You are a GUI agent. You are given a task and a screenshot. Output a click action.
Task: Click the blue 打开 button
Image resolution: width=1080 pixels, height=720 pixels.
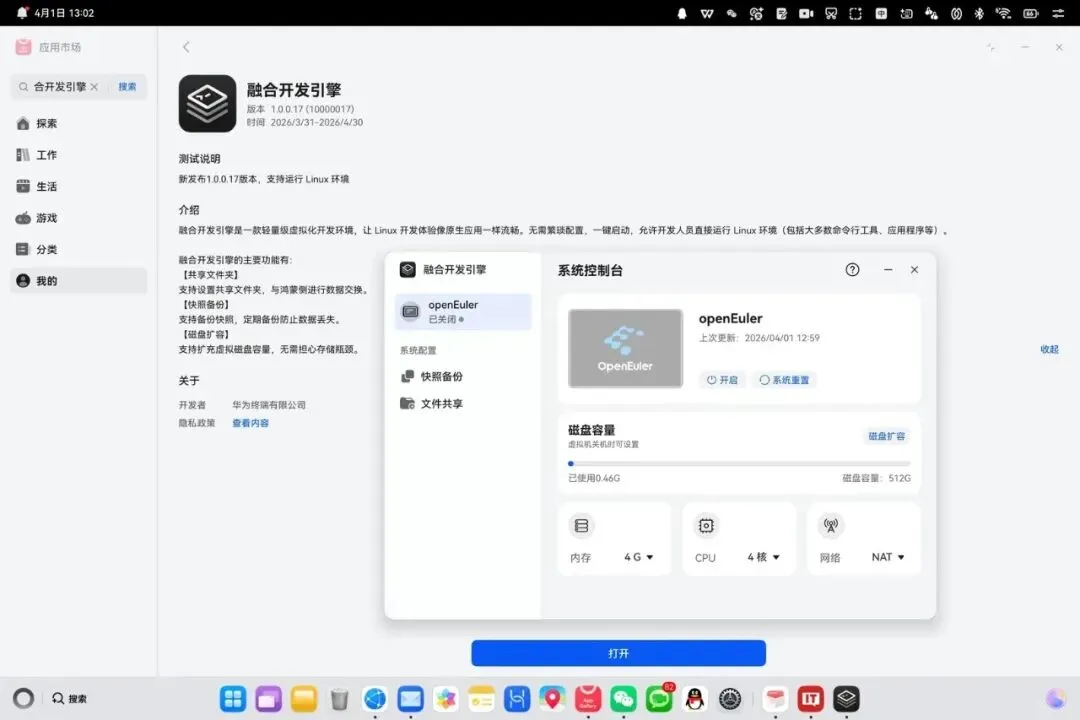click(619, 653)
